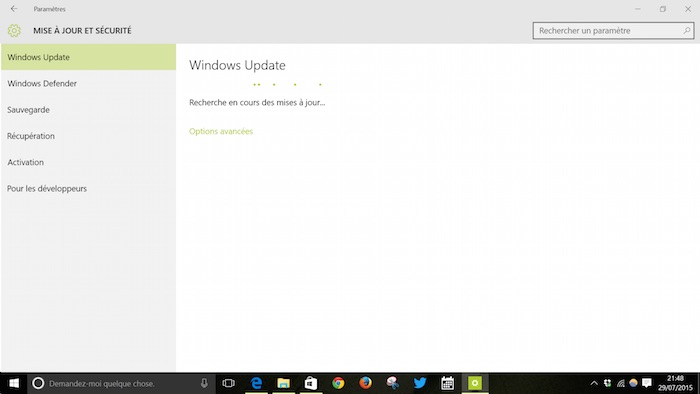Click the magnifier icon in the search box

pyautogui.click(x=687, y=30)
